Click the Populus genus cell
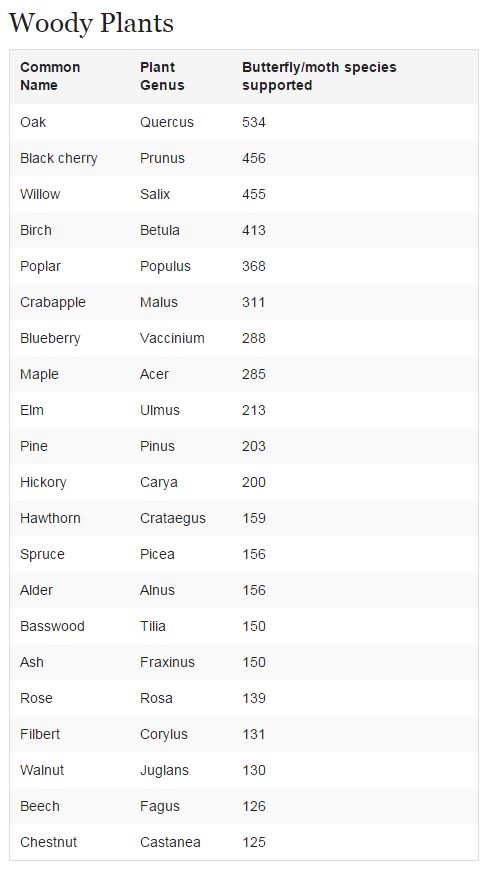This screenshot has width=488, height=870. [x=165, y=266]
